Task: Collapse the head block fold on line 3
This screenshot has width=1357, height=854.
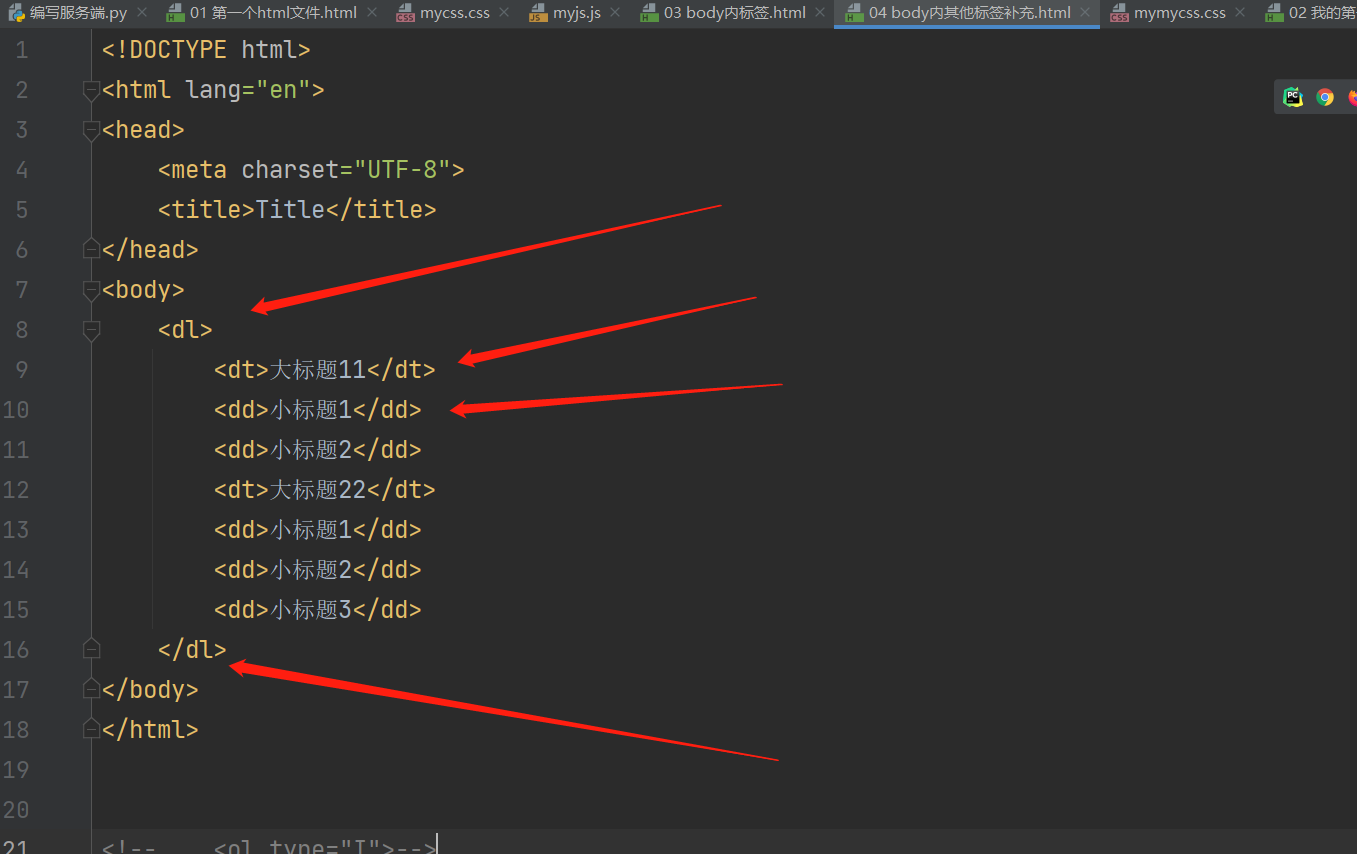Action: tap(91, 130)
